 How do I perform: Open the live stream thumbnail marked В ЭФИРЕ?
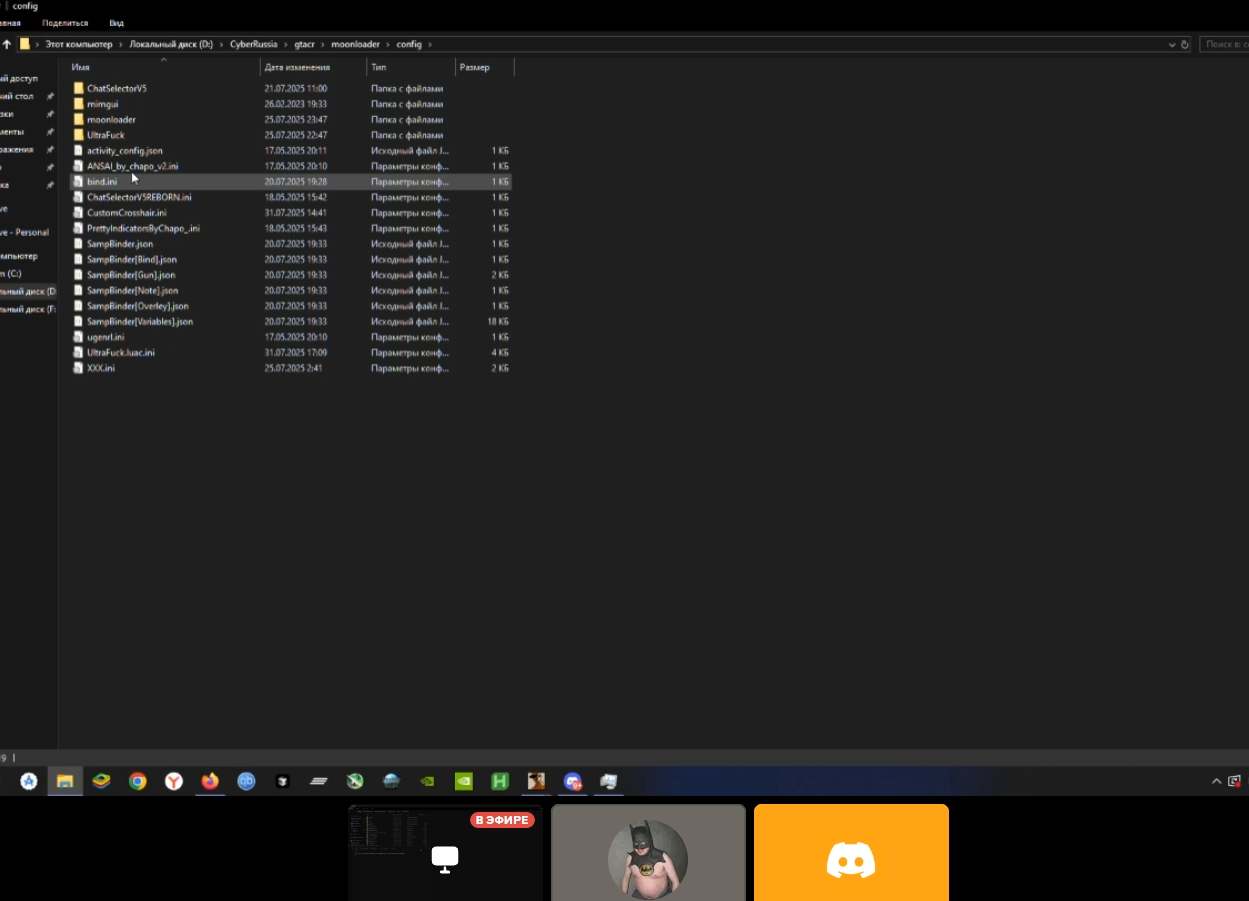(445, 853)
